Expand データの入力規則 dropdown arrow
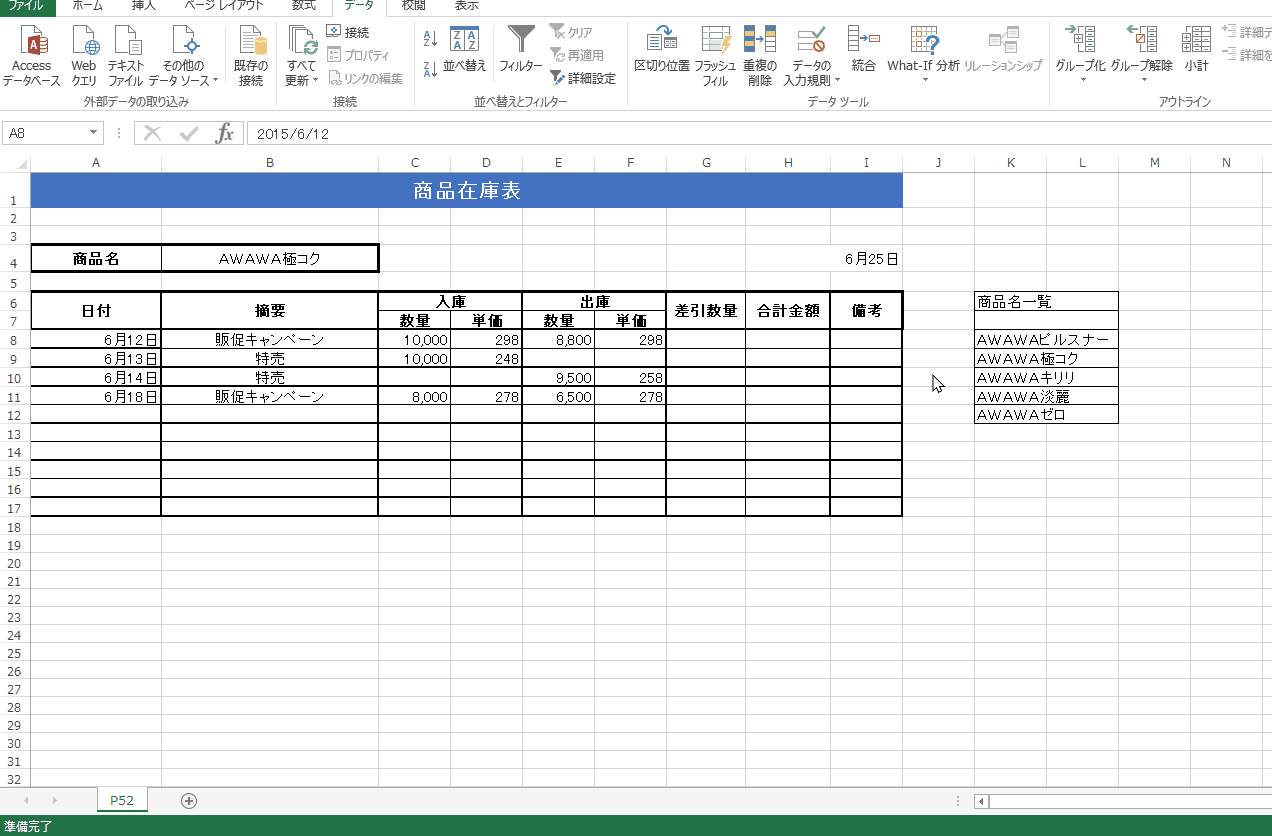 tap(837, 81)
